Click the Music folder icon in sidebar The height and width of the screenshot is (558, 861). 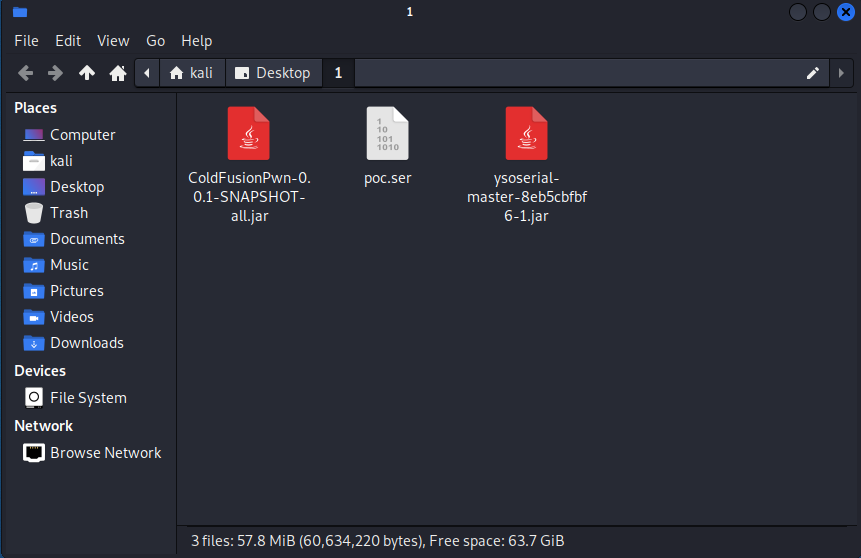point(33,265)
